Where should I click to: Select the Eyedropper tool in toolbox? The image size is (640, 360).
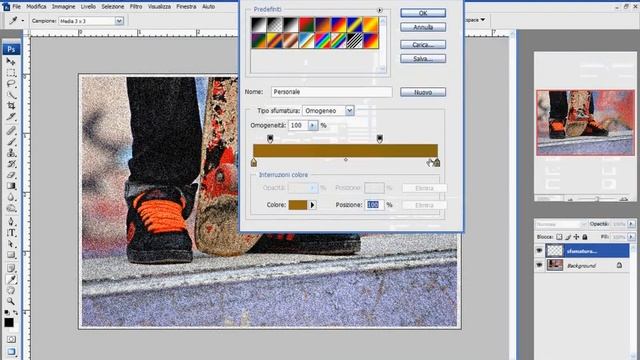[11, 280]
